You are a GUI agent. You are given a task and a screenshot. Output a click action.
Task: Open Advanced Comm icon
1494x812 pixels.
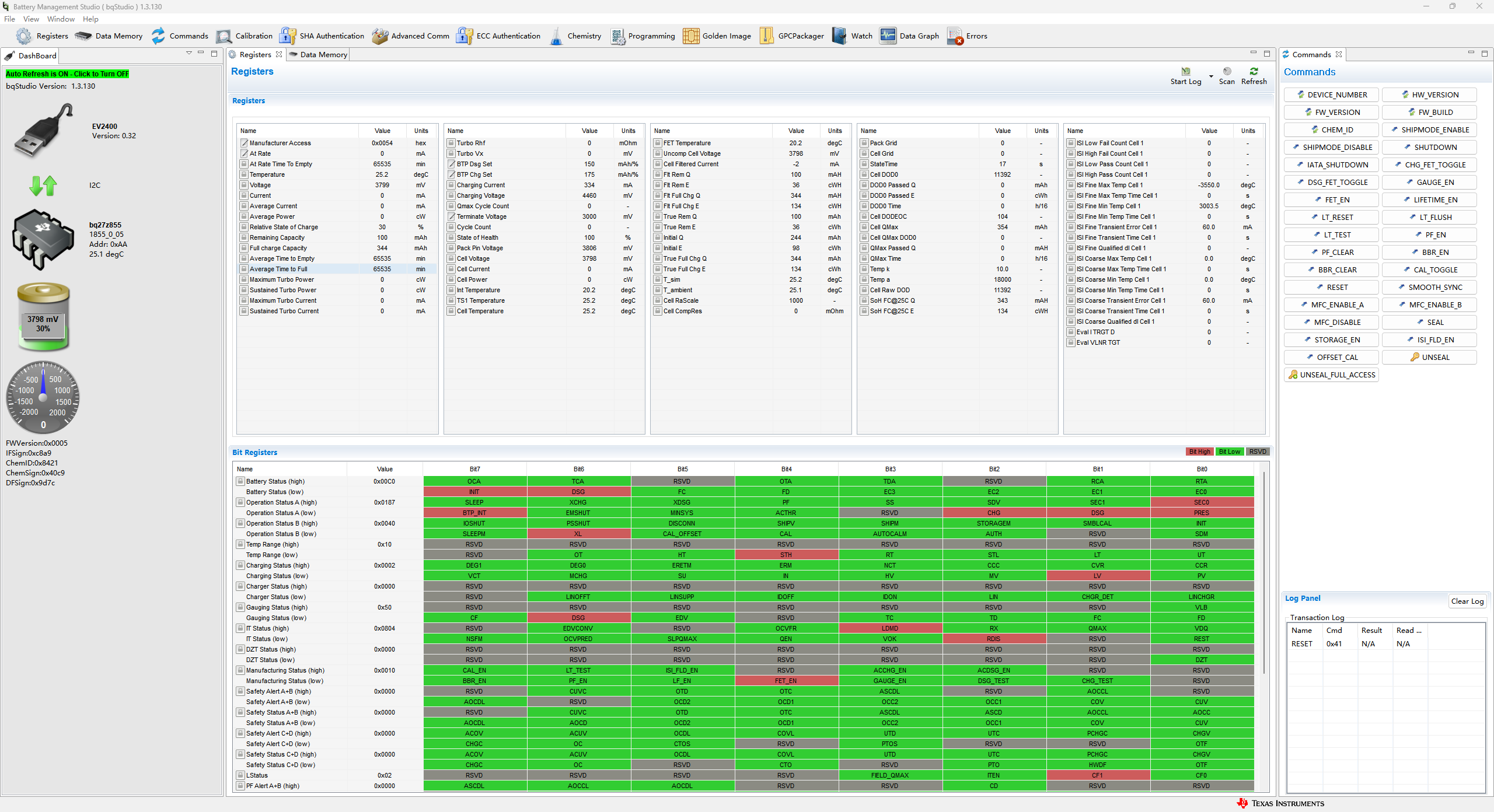(380, 36)
